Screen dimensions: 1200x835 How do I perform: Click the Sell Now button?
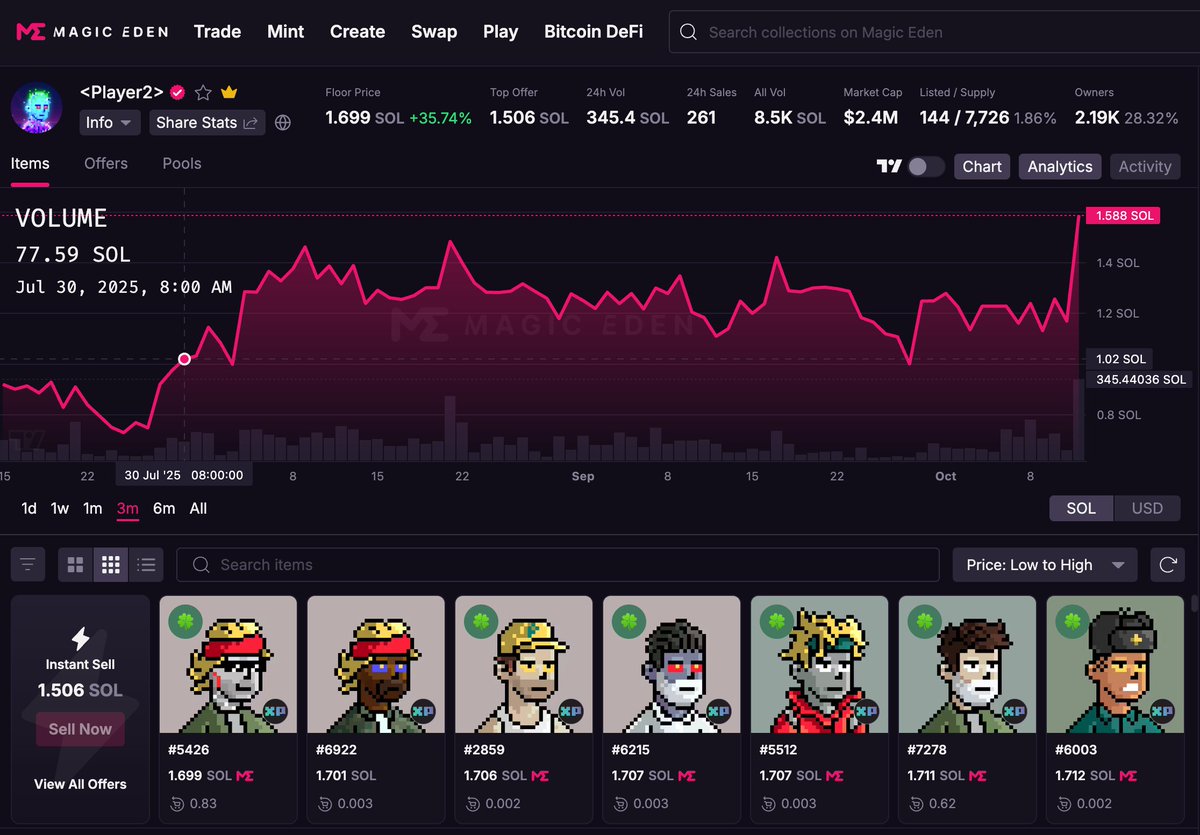click(80, 729)
